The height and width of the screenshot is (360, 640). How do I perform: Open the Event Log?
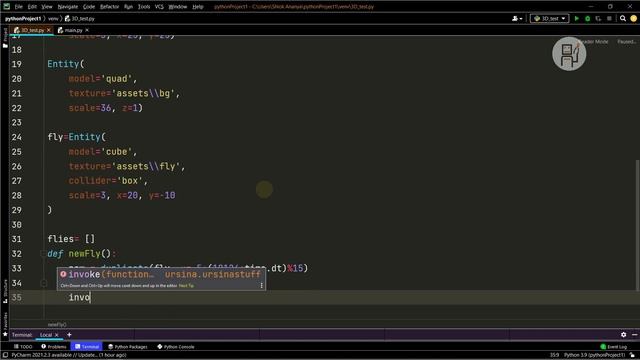click(613, 347)
